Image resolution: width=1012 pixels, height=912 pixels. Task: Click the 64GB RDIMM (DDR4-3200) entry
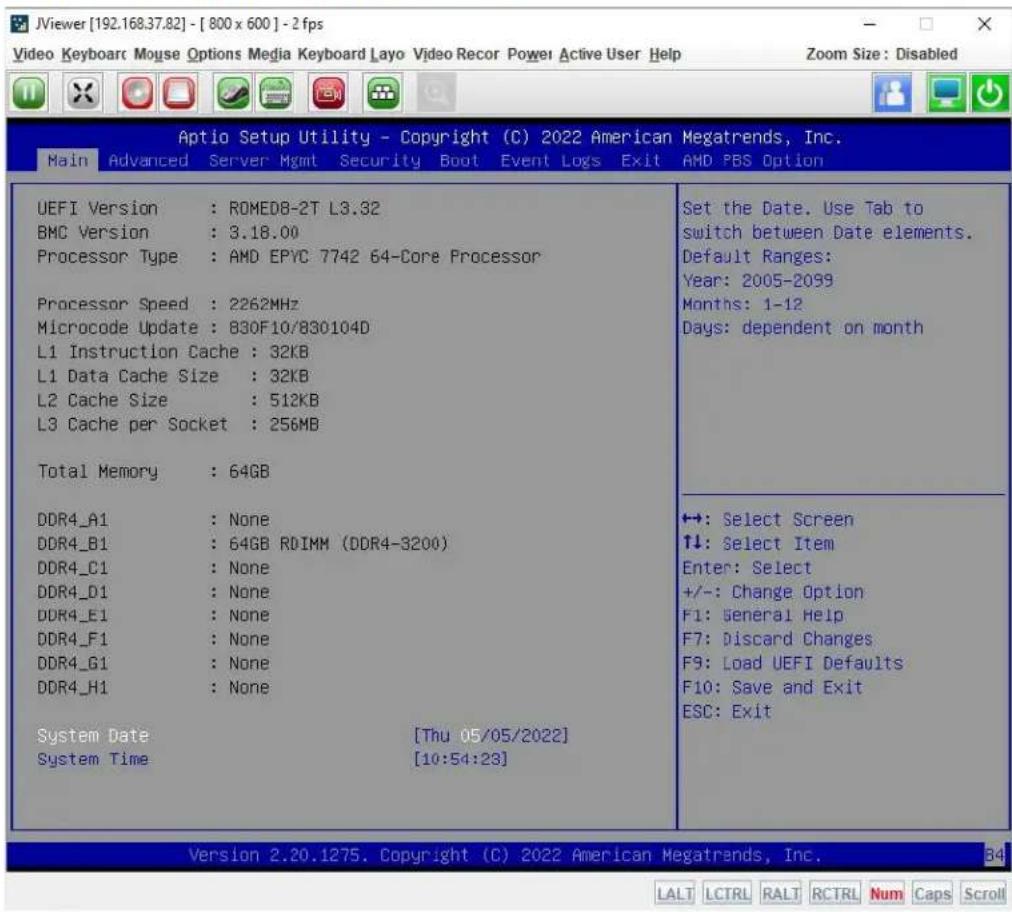[x=339, y=543]
